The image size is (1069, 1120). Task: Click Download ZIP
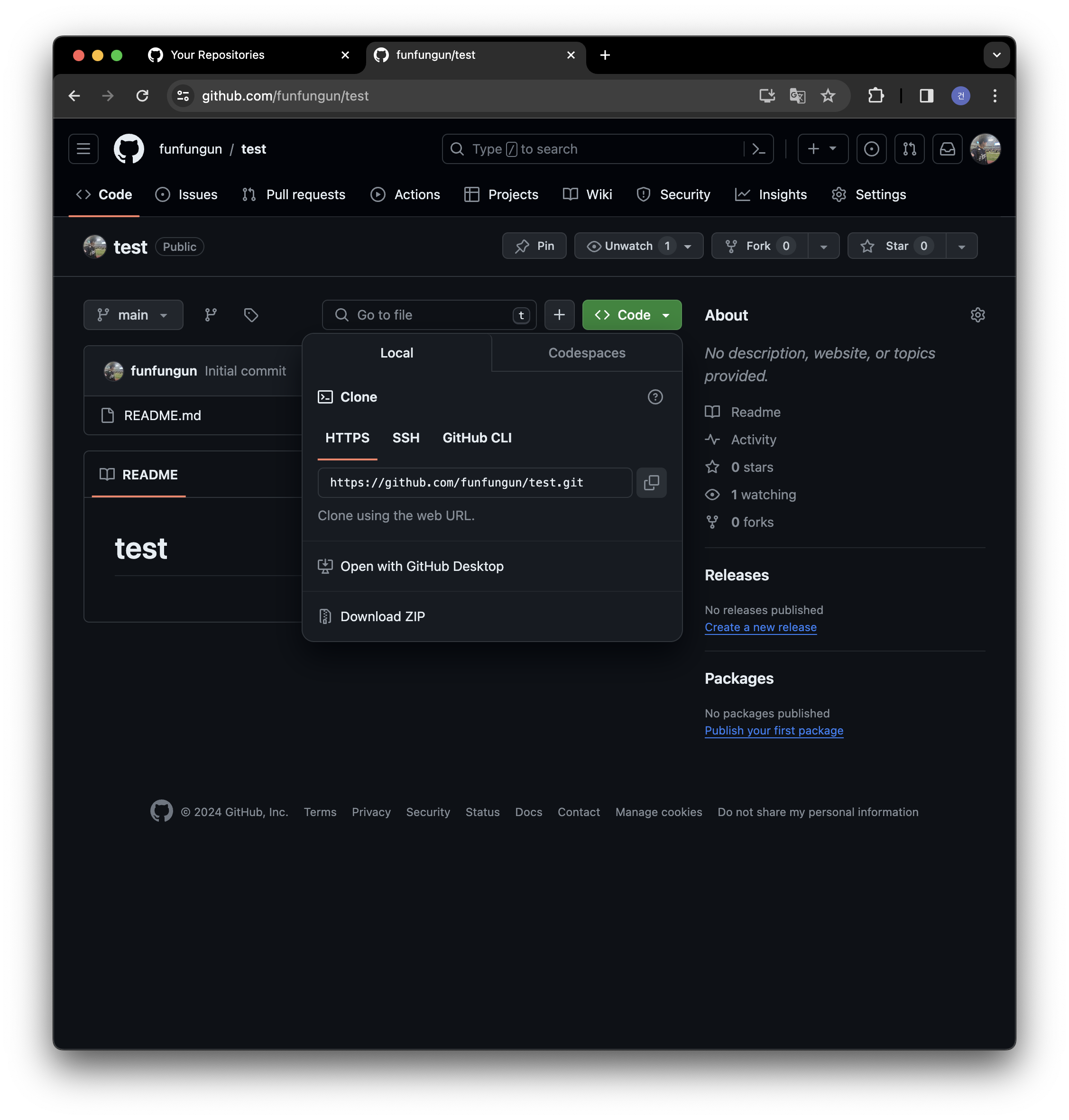coord(382,616)
